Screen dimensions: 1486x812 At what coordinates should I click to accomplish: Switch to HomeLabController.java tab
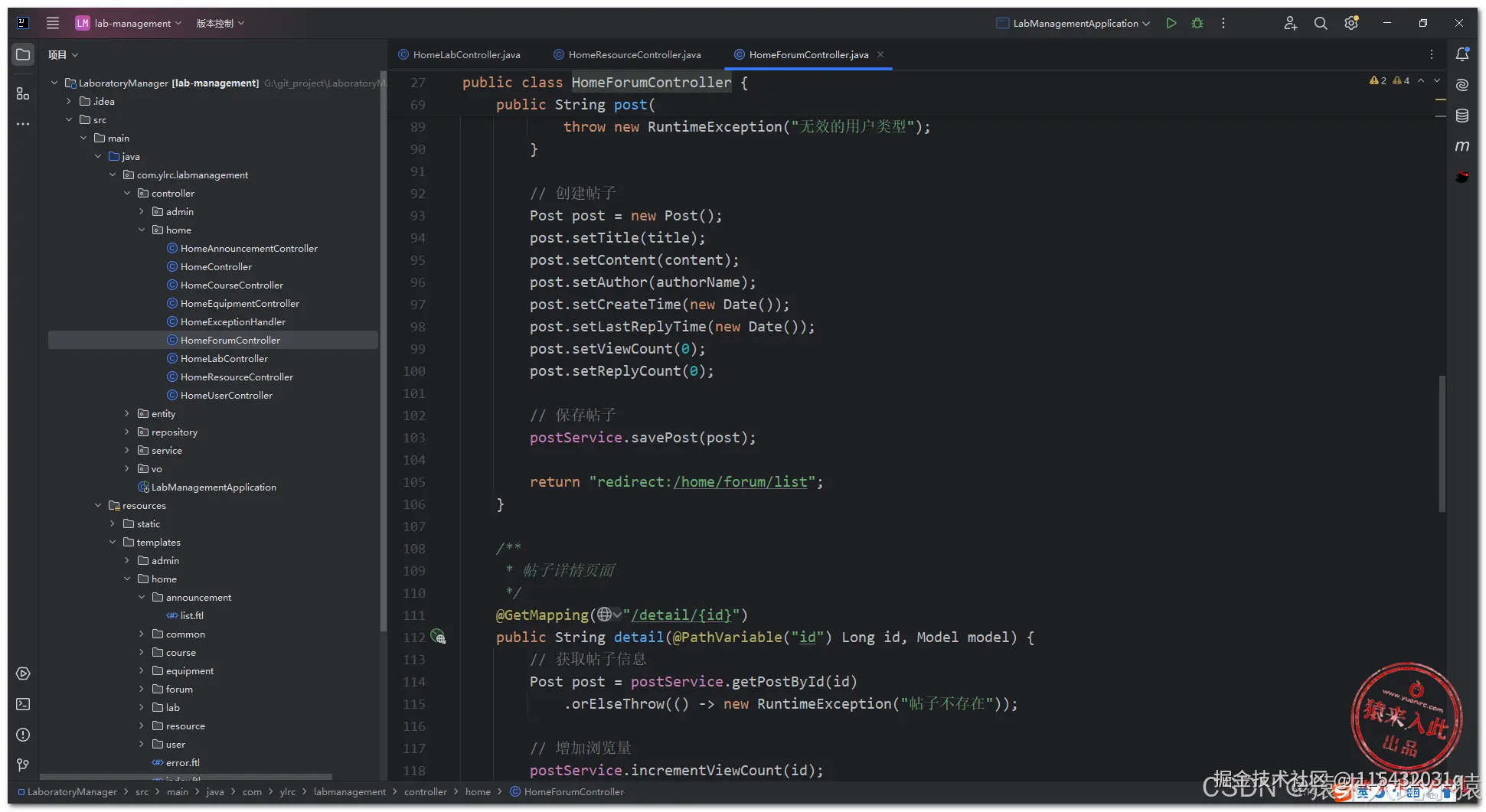pyautogui.click(x=459, y=54)
